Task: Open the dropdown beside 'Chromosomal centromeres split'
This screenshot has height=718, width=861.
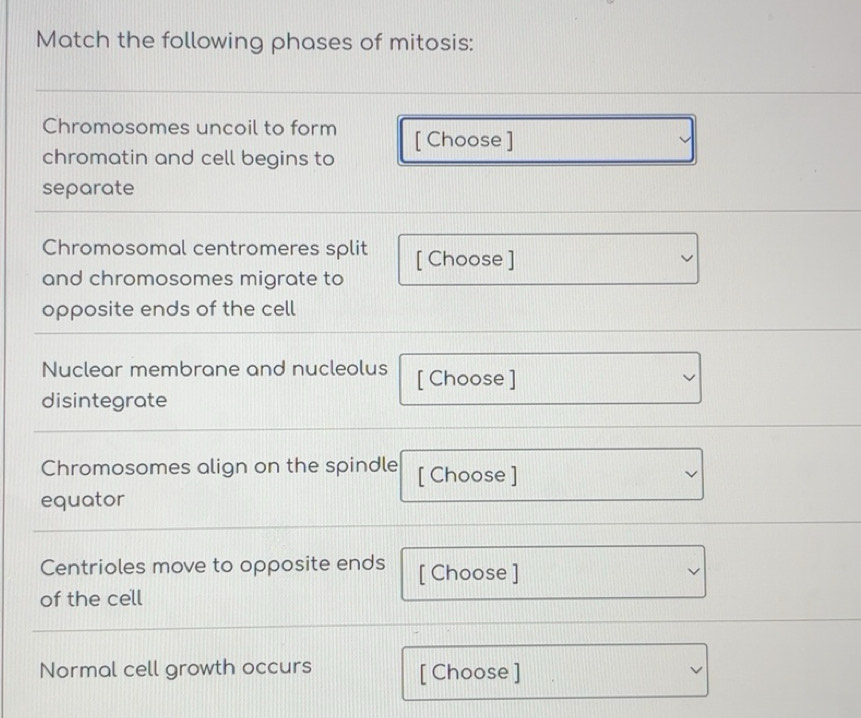Action: coord(545,259)
